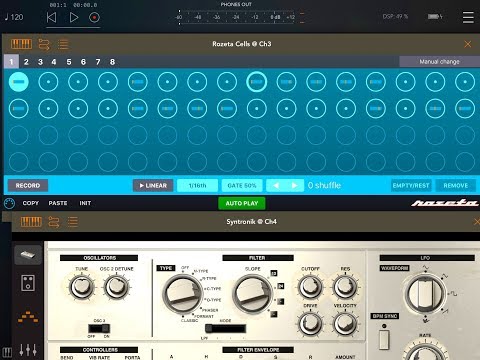Click the filter CUTOFF knob
This screenshot has height=360, width=480.
pos(310,287)
